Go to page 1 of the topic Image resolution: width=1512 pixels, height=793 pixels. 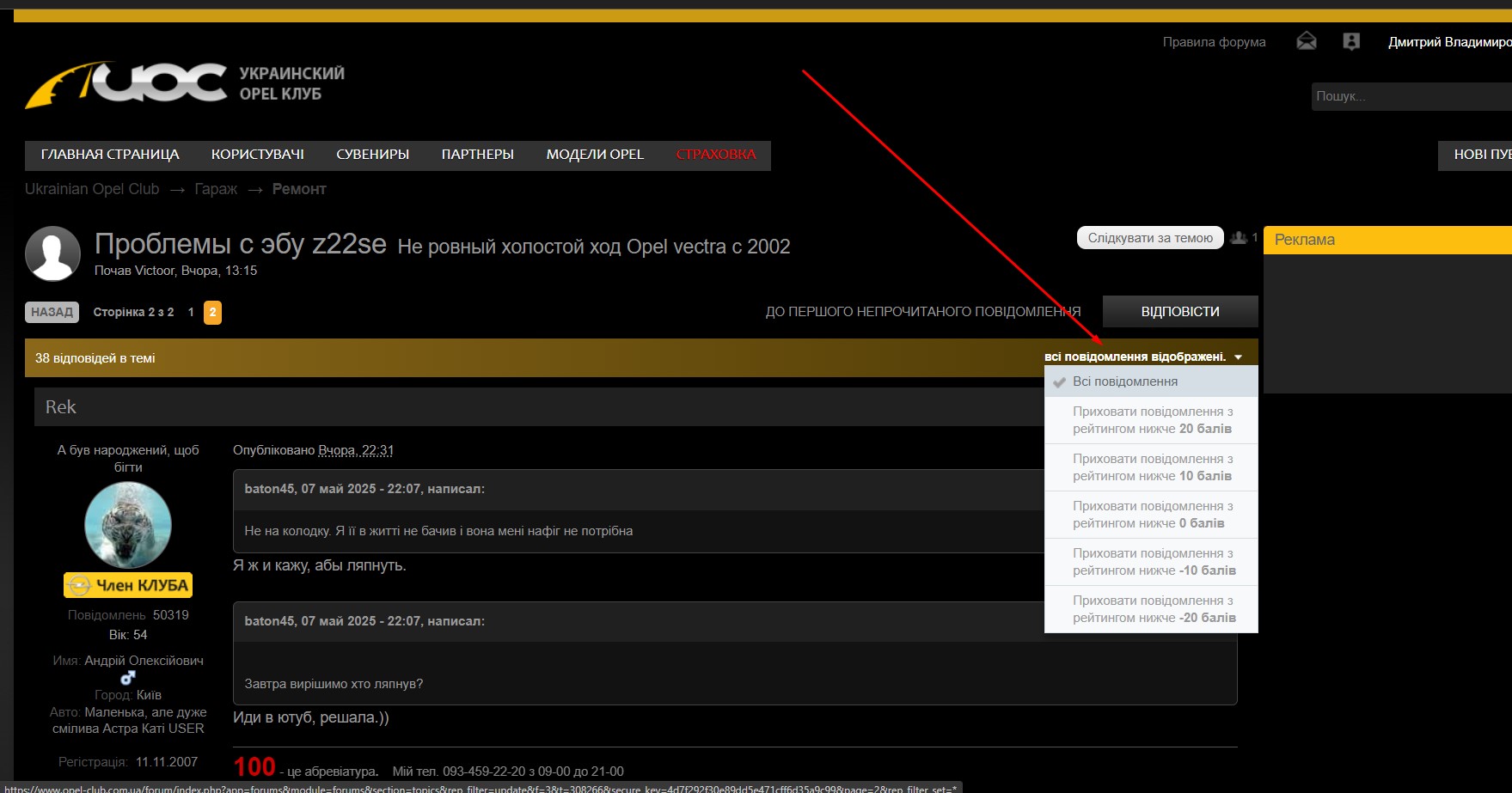pyautogui.click(x=191, y=312)
